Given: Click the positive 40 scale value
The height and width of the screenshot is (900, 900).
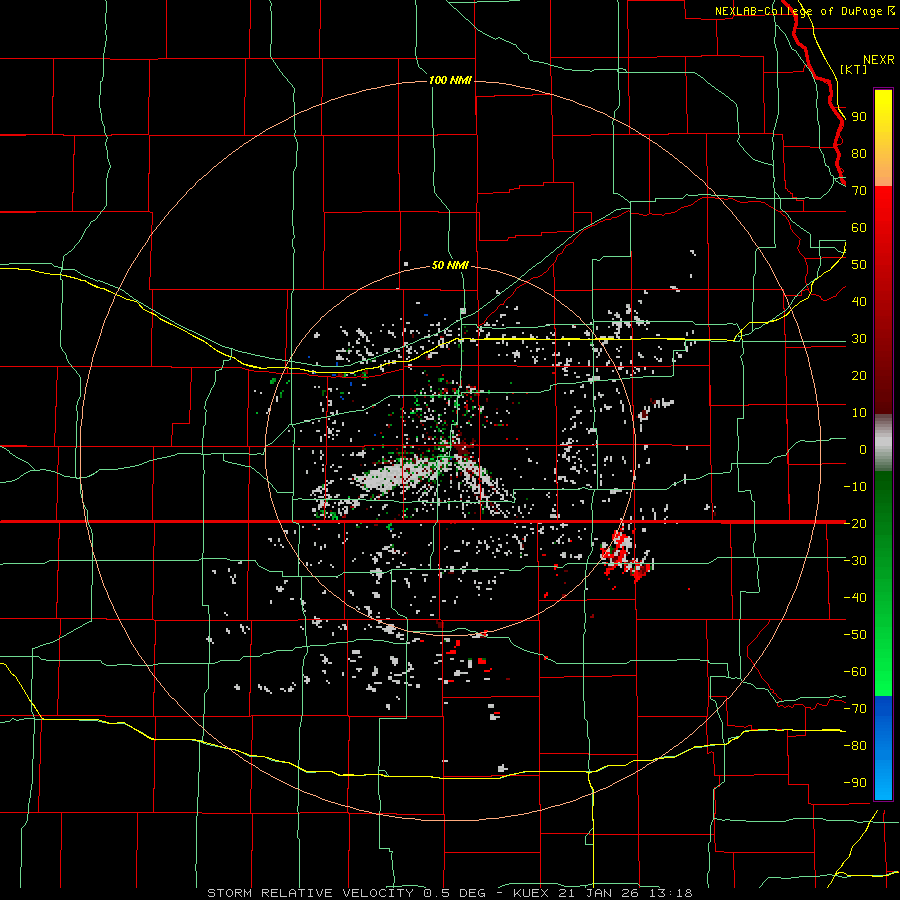Looking at the screenshot, I should pyautogui.click(x=859, y=301).
